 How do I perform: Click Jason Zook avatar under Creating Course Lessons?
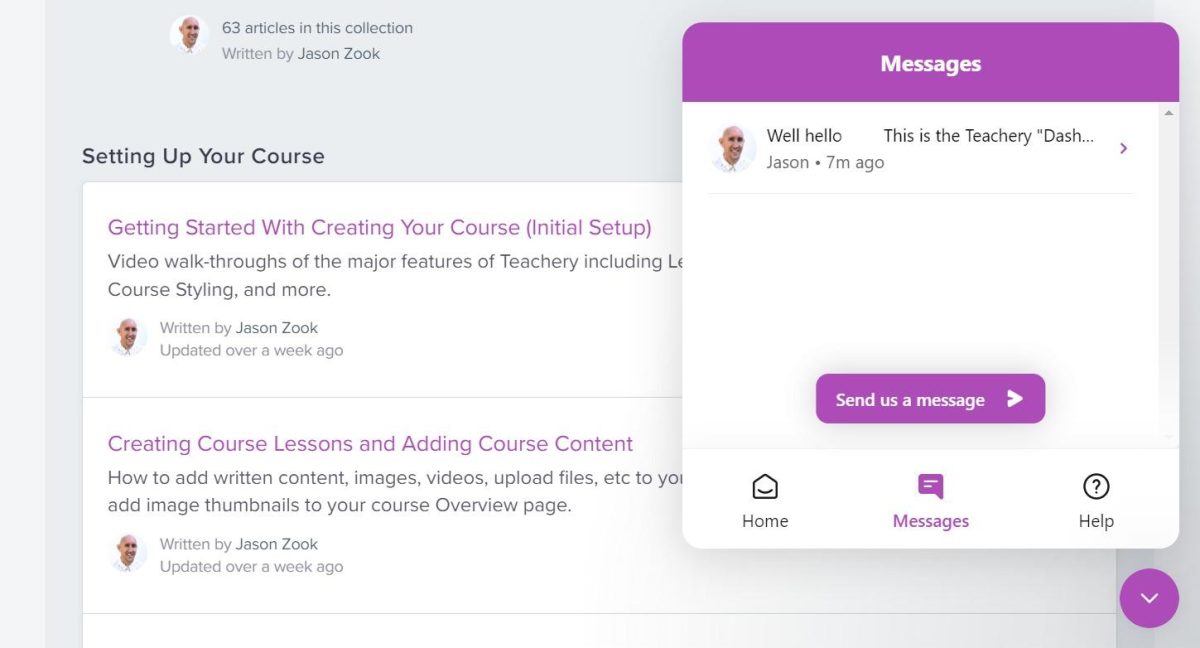127,553
